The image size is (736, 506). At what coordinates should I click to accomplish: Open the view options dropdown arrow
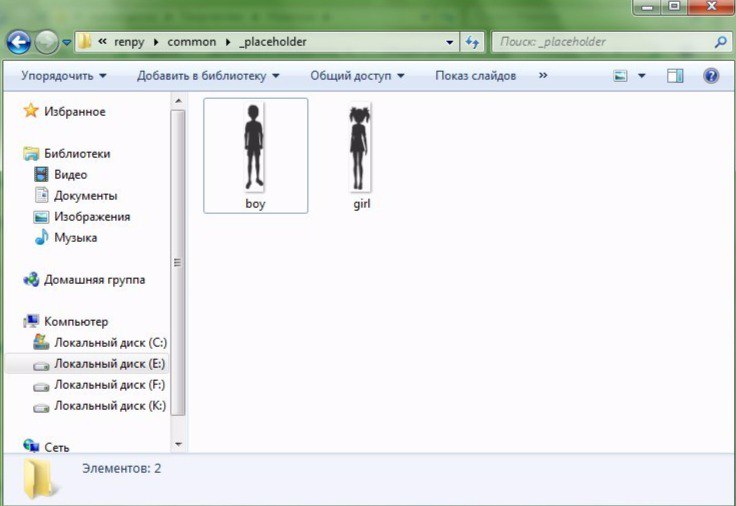point(641,76)
